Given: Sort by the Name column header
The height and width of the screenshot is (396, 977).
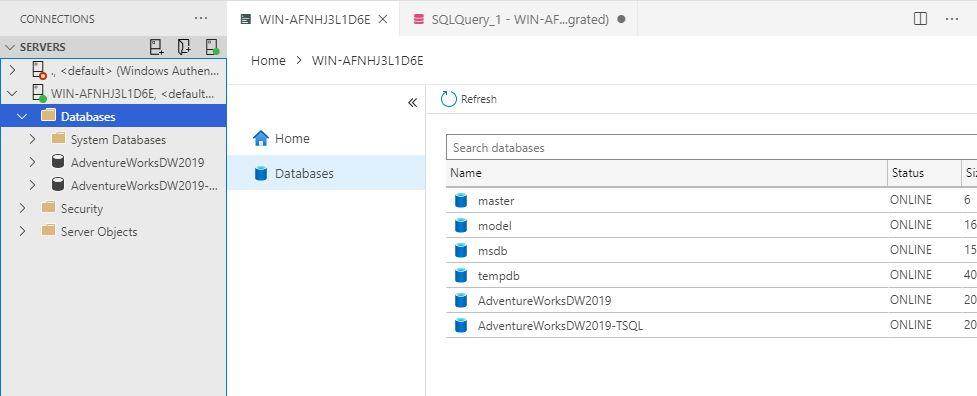Looking at the screenshot, I should tap(667, 172).
